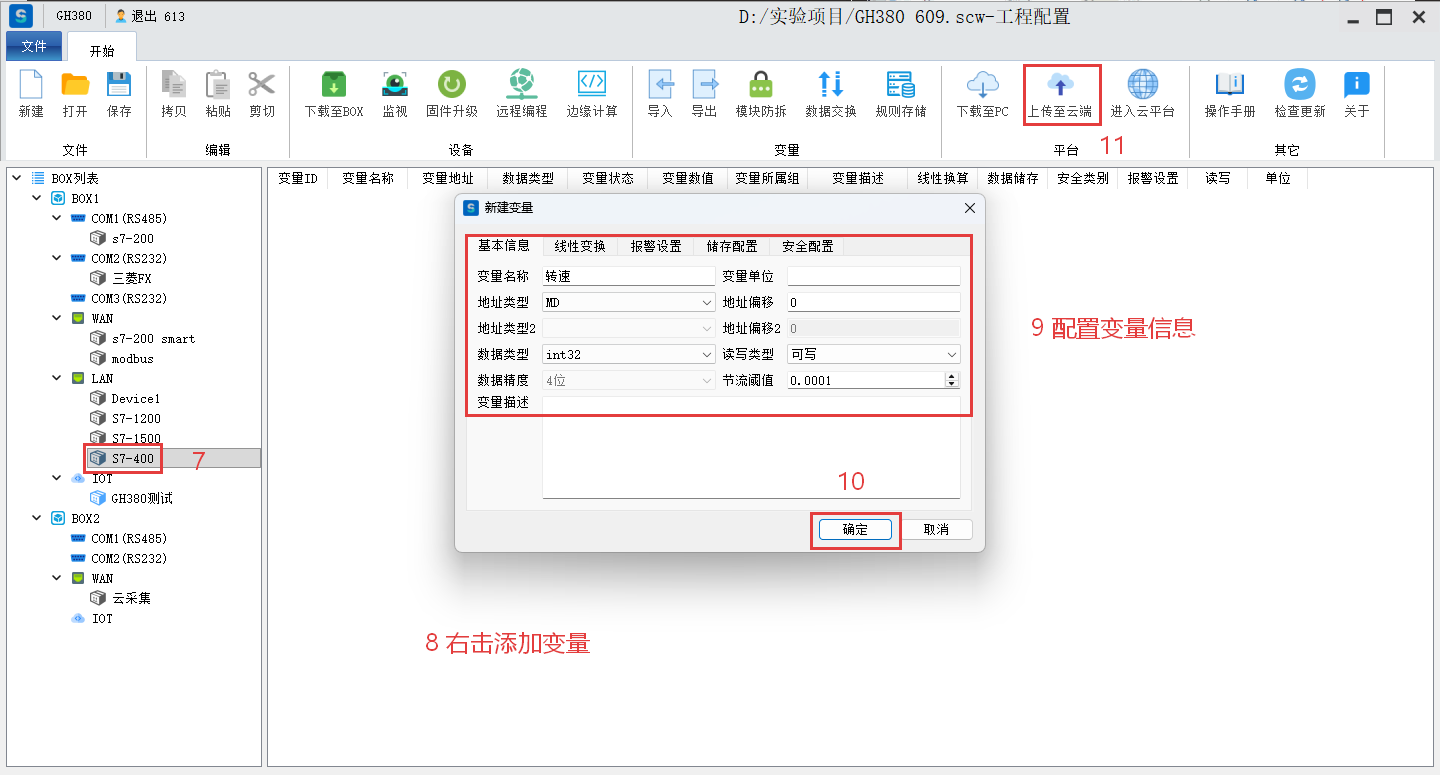1440x775 pixels.
Task: Collapse the WAN node under BOX2
Action: 56,578
